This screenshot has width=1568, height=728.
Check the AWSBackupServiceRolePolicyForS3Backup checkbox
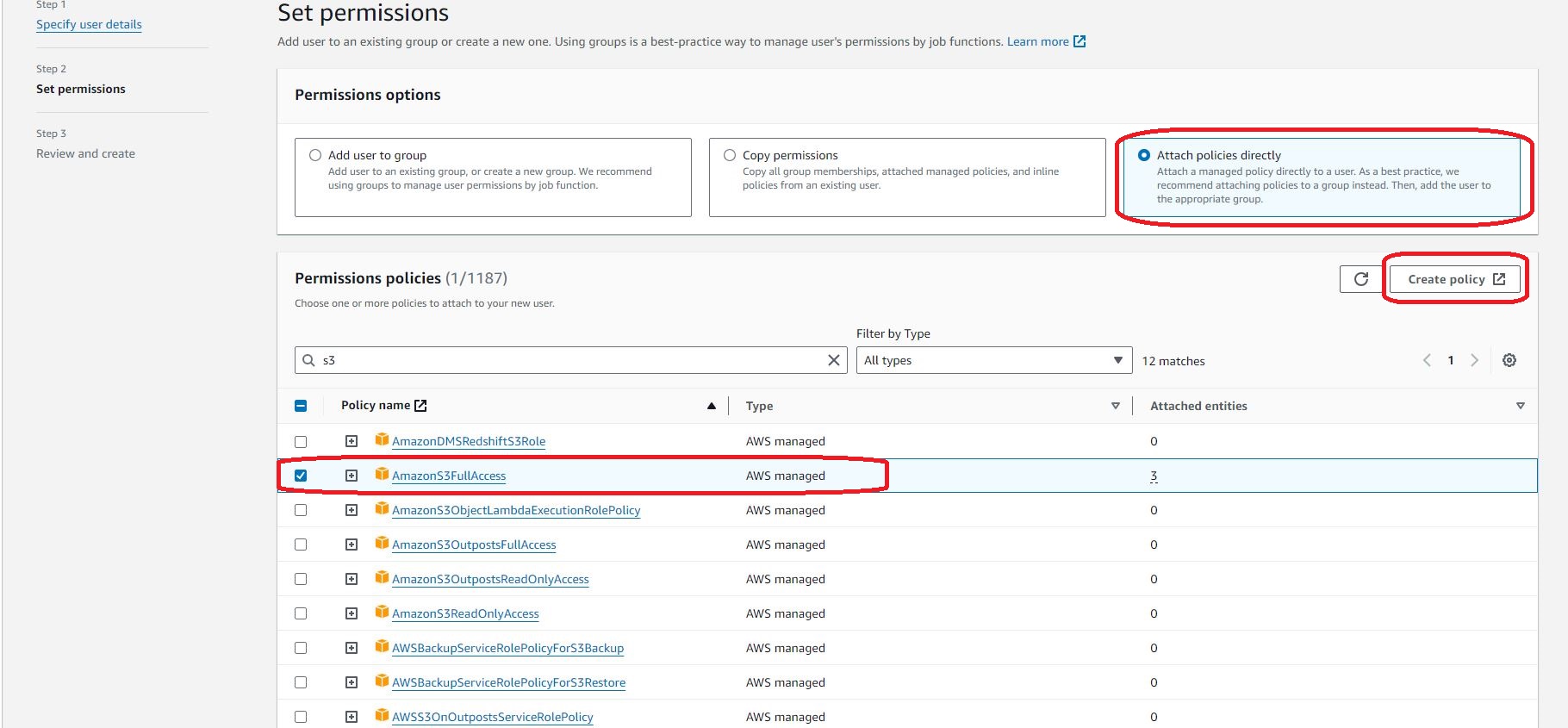tap(301, 648)
